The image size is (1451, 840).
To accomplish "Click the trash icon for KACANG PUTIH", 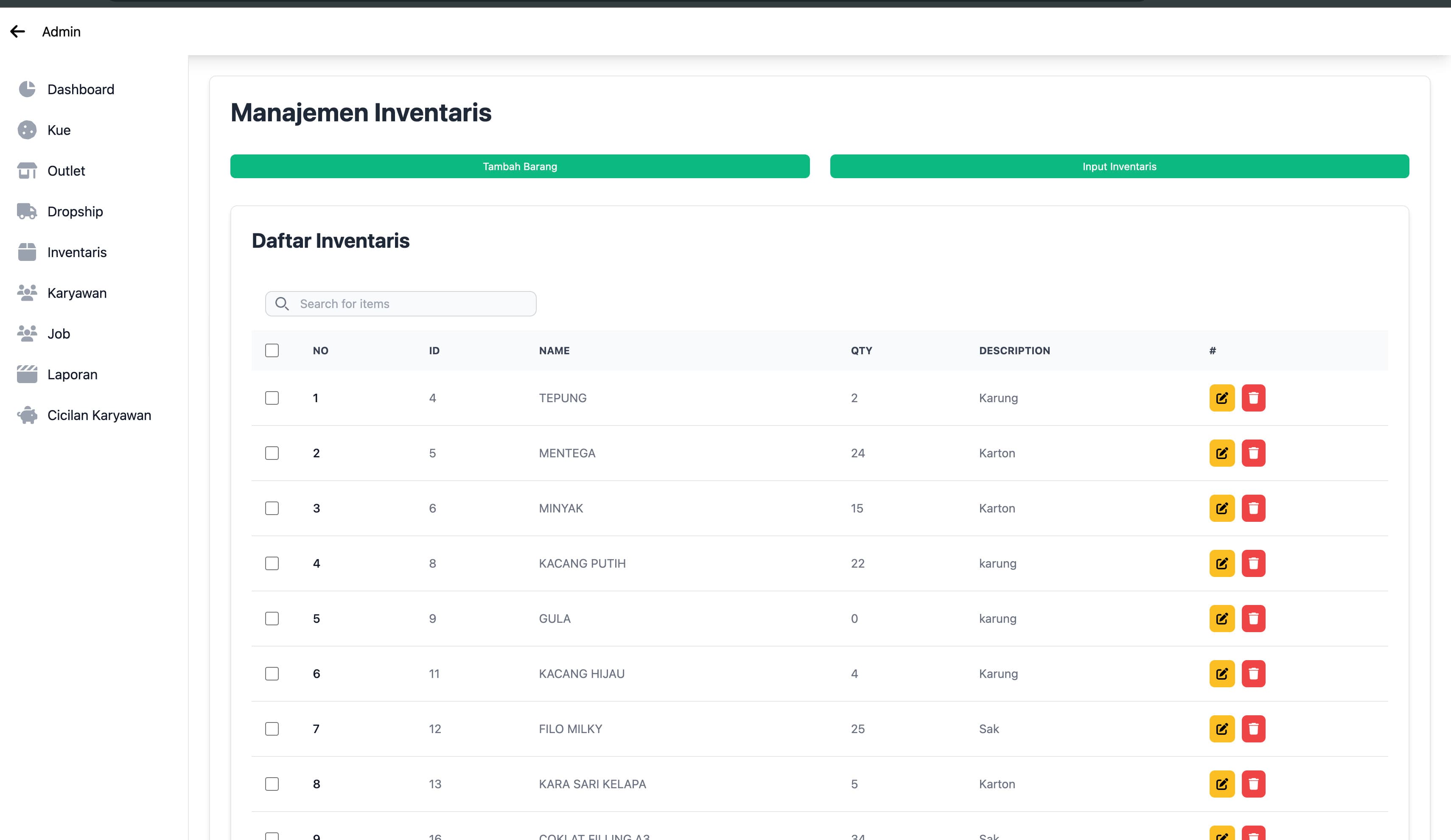I will click(1253, 564).
